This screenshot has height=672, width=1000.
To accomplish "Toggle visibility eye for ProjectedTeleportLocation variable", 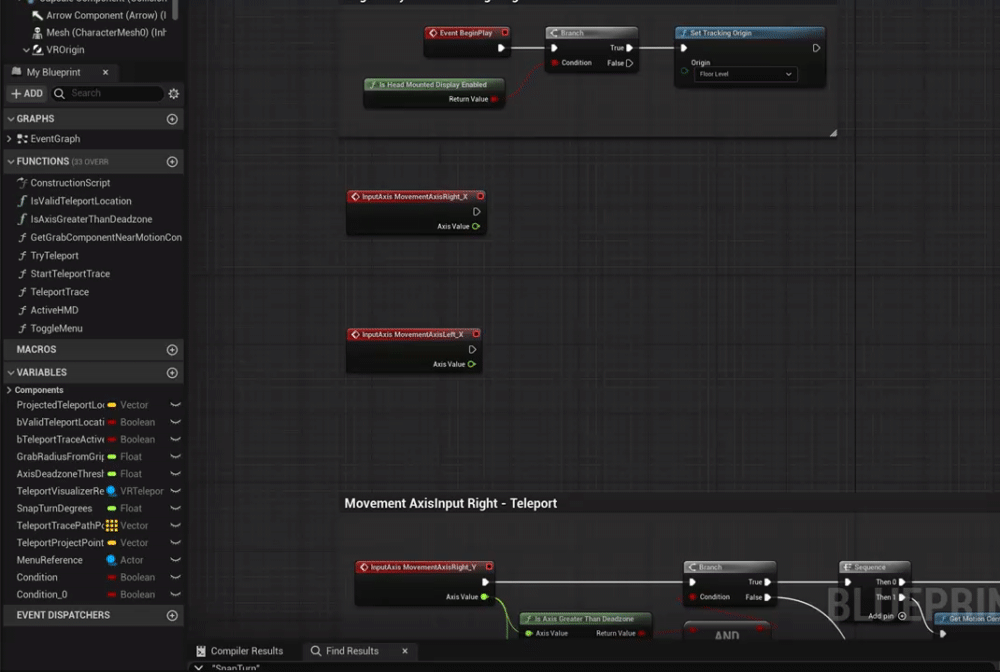I will [x=175, y=405].
